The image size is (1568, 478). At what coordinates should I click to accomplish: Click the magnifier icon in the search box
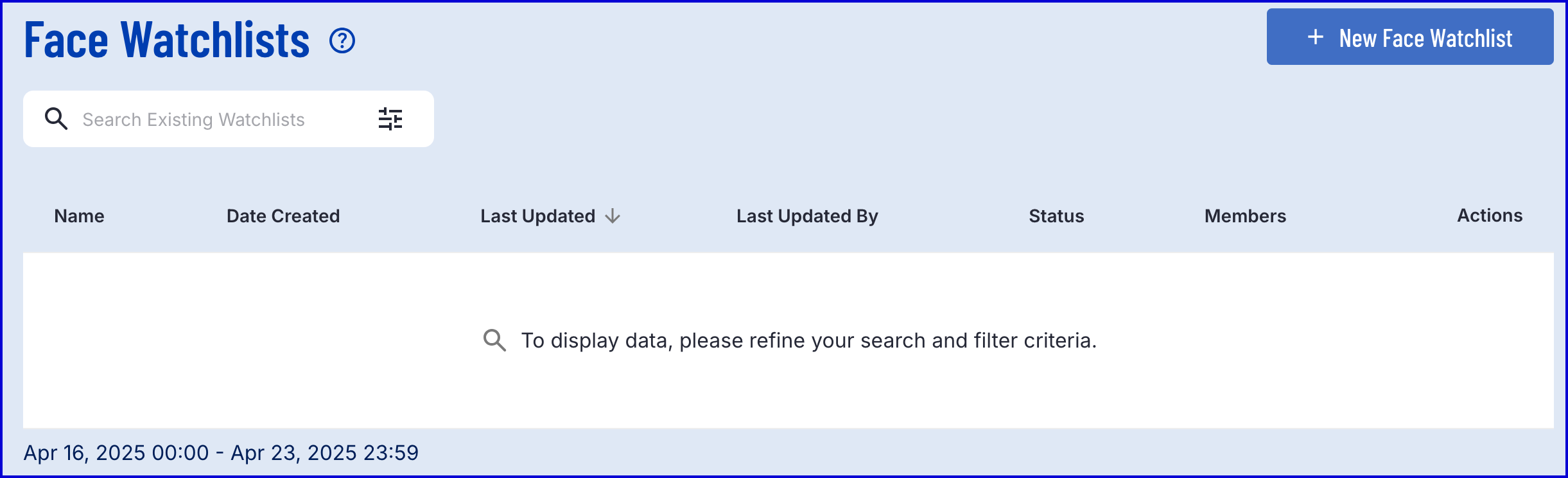[x=56, y=119]
